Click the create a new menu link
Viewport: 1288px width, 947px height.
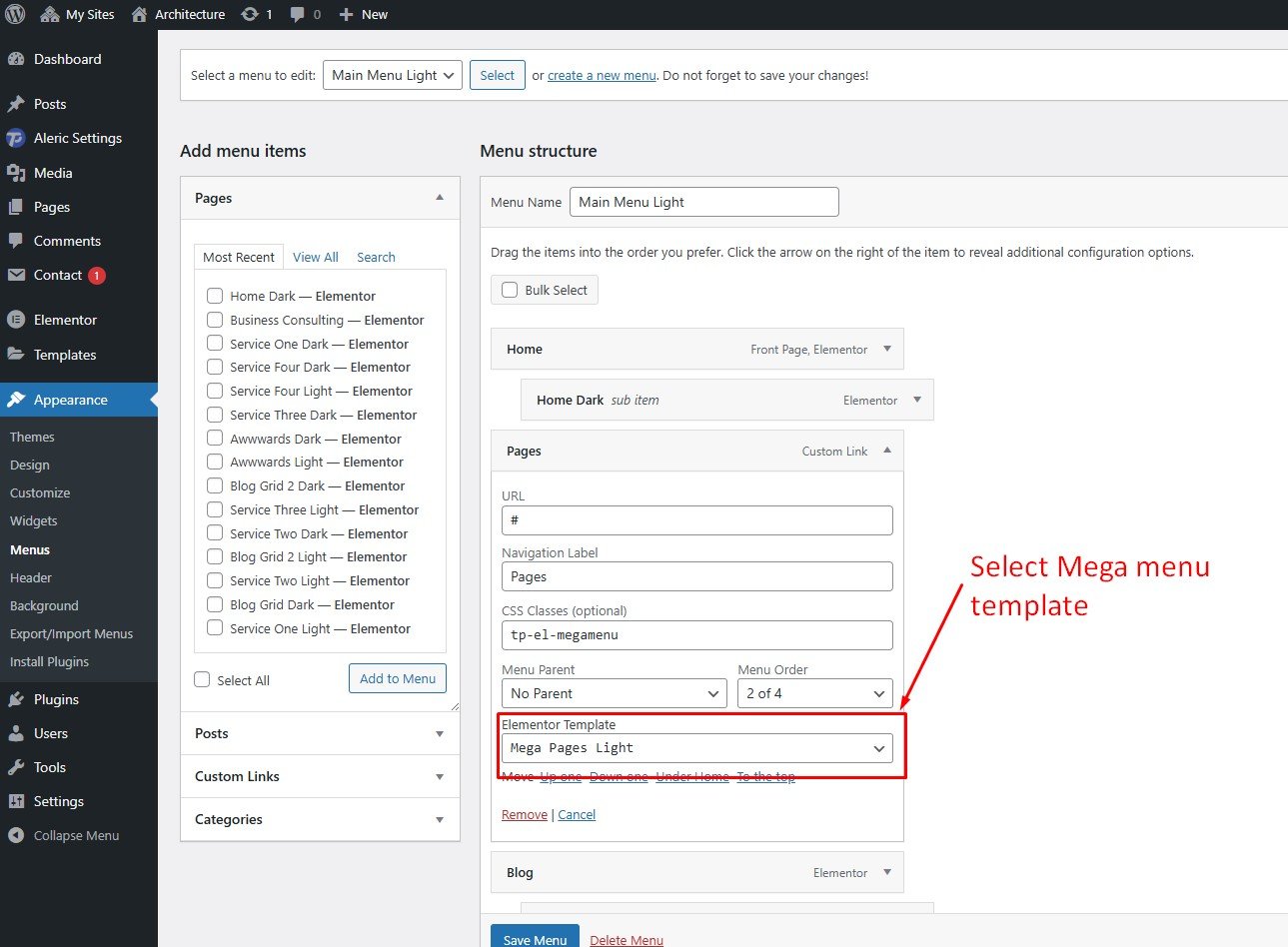pos(602,75)
